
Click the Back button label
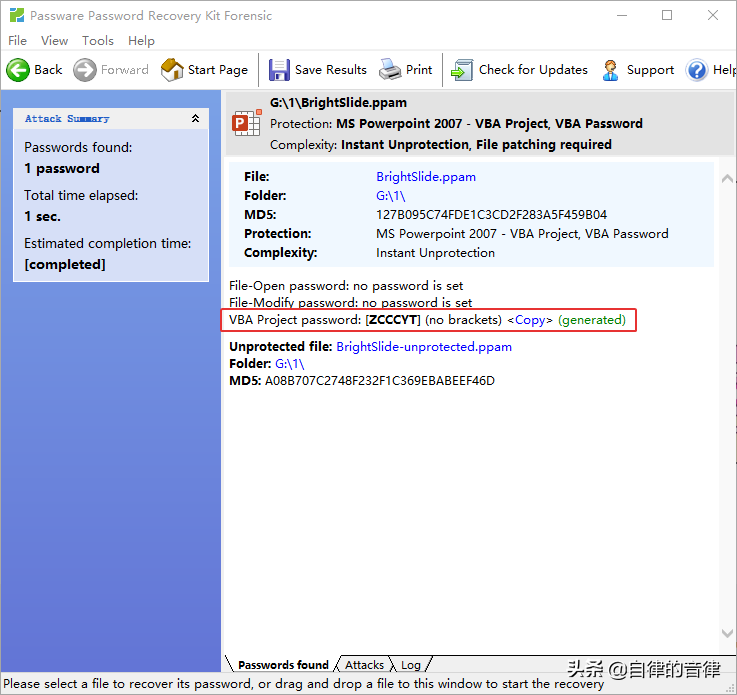pos(48,70)
